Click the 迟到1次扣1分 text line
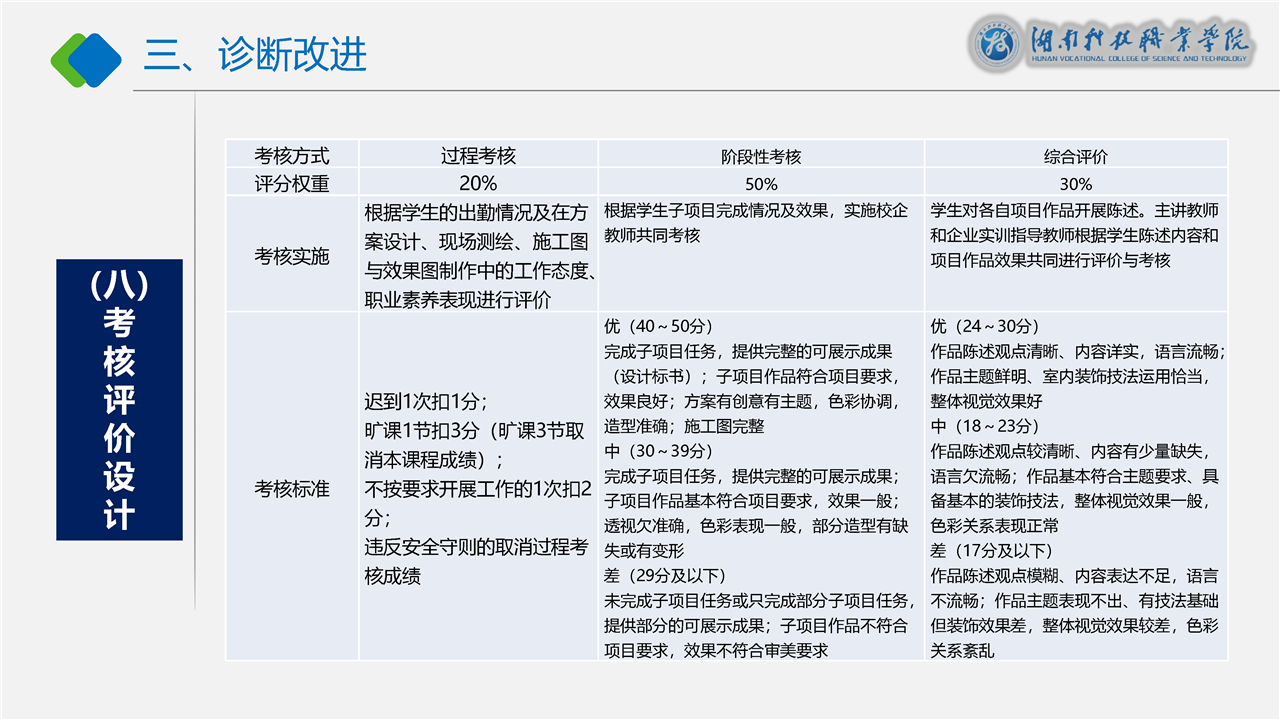The width and height of the screenshot is (1280, 720). [426, 402]
